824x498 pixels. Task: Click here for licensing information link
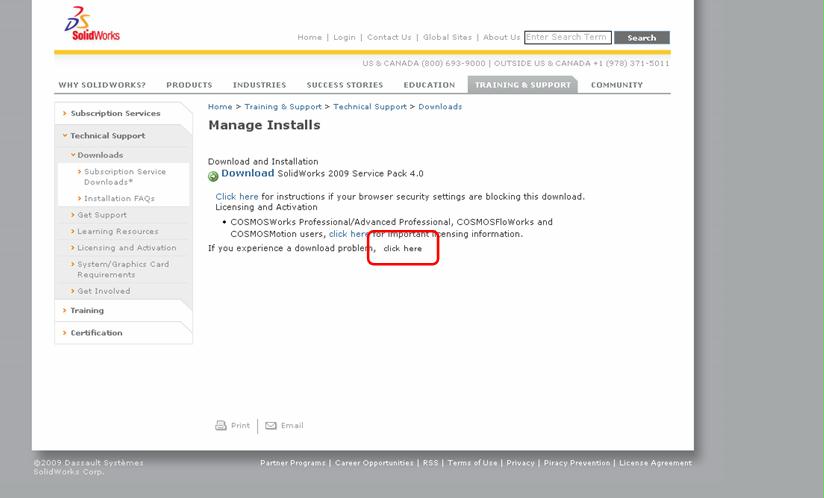(348, 234)
